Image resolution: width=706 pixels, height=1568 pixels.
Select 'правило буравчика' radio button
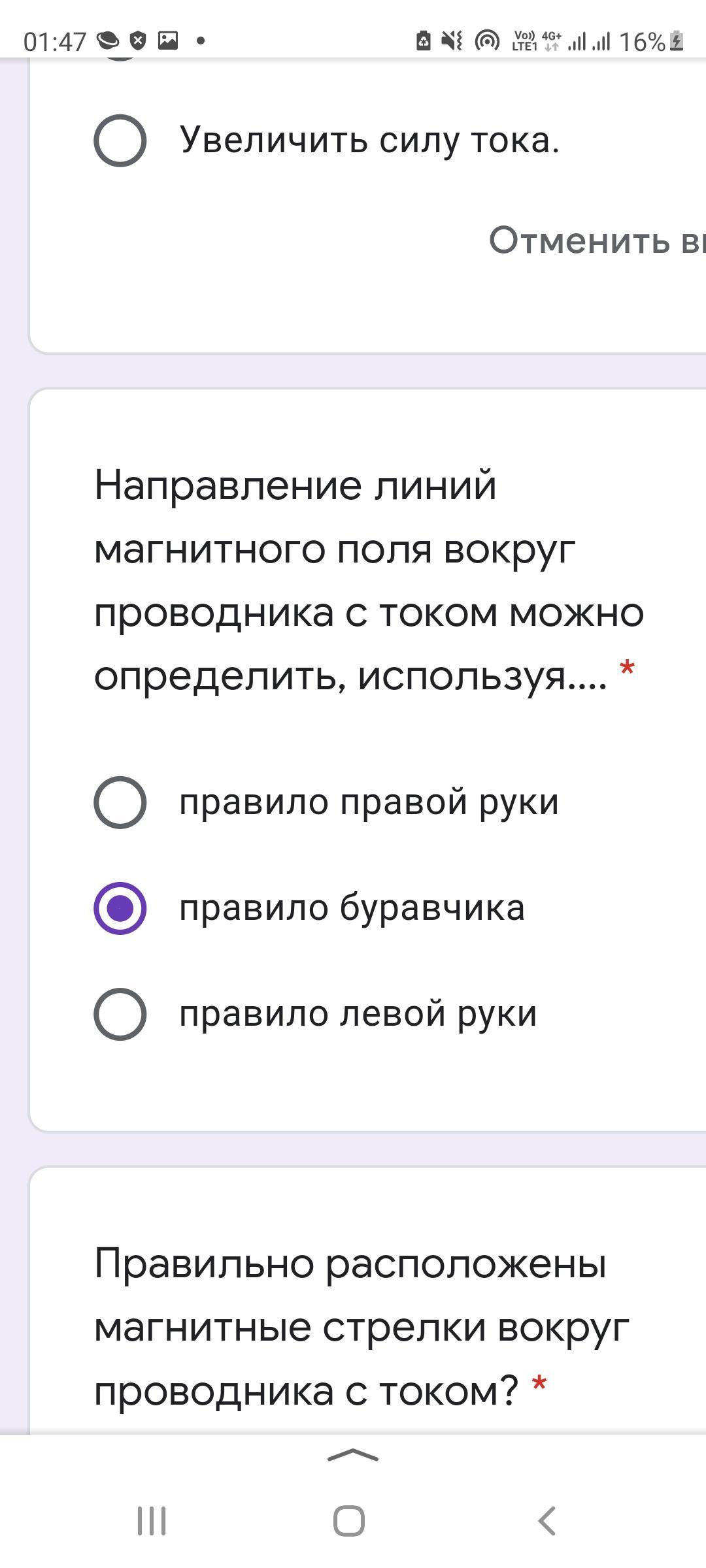pyautogui.click(x=120, y=908)
